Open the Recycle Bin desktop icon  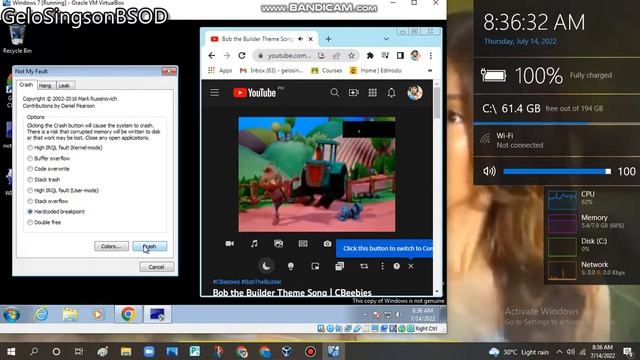(17, 39)
